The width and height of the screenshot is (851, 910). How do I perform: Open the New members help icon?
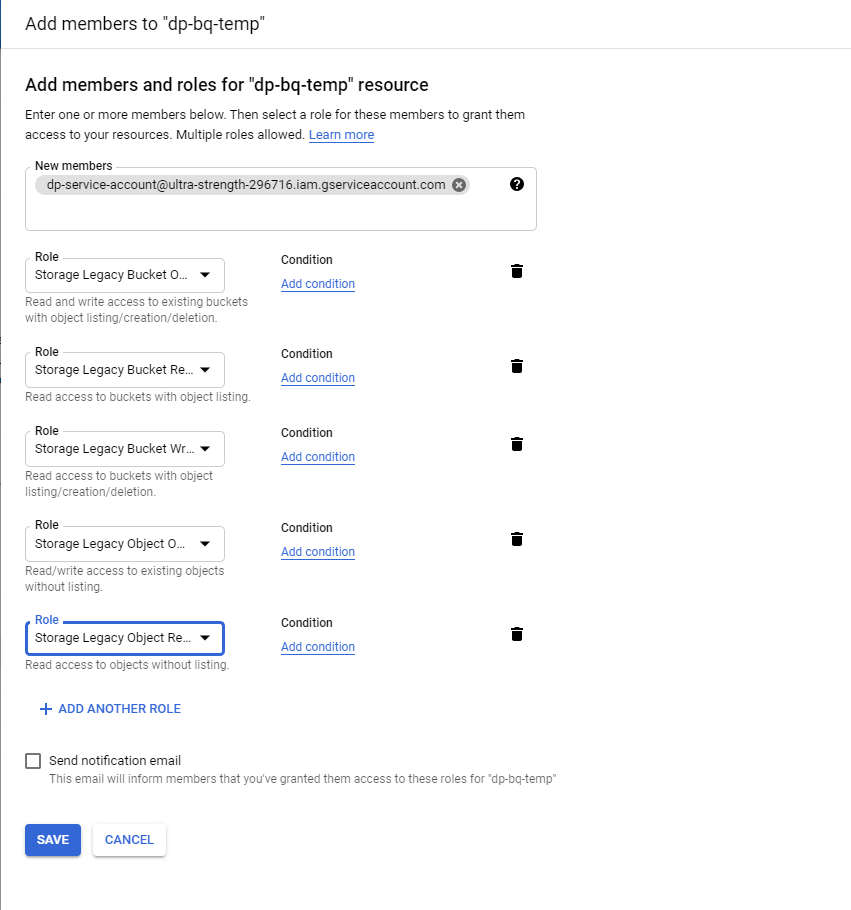(x=517, y=185)
